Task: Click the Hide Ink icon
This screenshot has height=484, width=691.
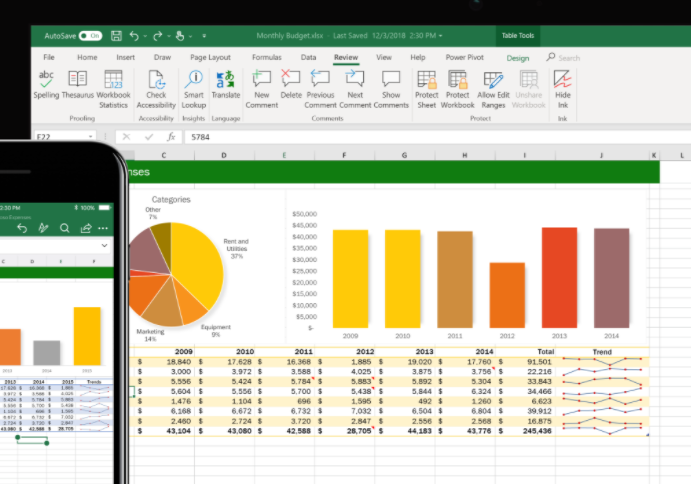Action: 563,79
